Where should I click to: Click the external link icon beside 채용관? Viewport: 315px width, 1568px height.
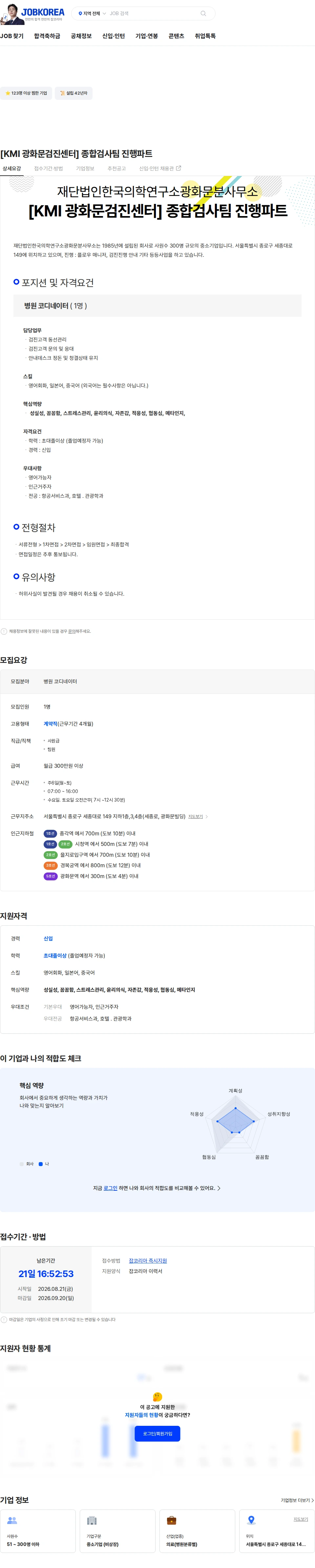coord(178,168)
